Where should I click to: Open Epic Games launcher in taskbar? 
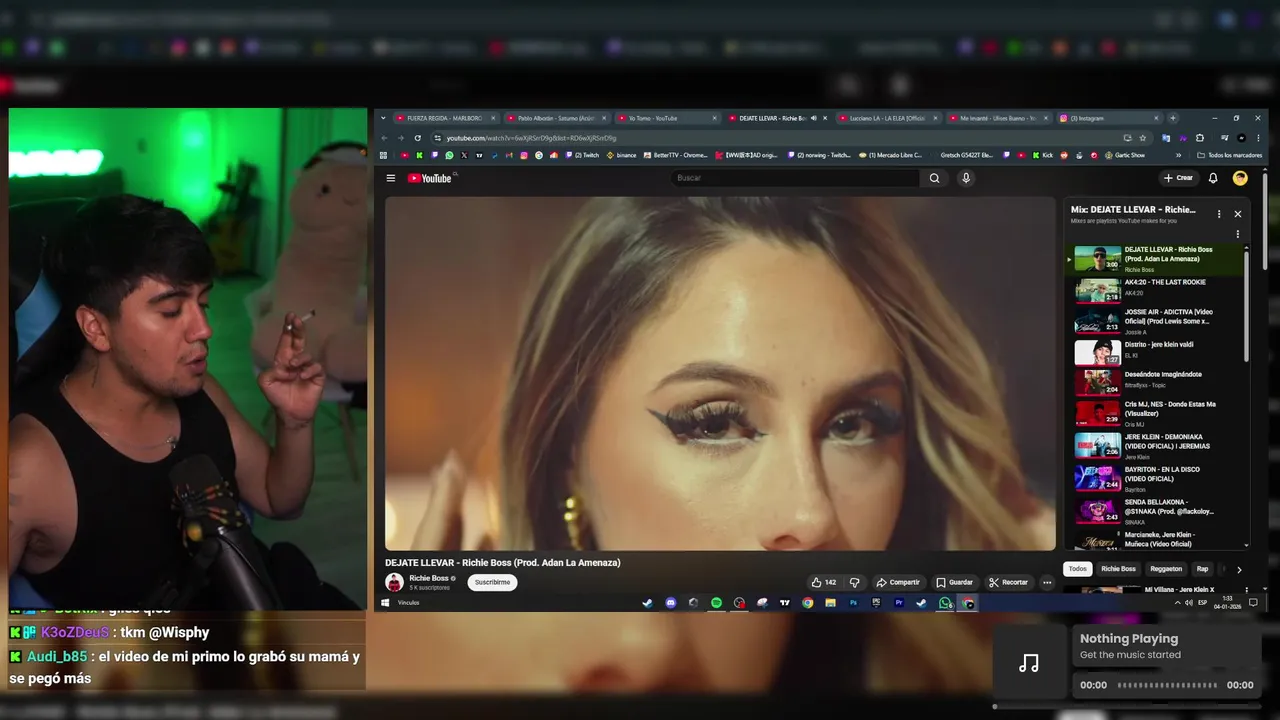pos(876,603)
